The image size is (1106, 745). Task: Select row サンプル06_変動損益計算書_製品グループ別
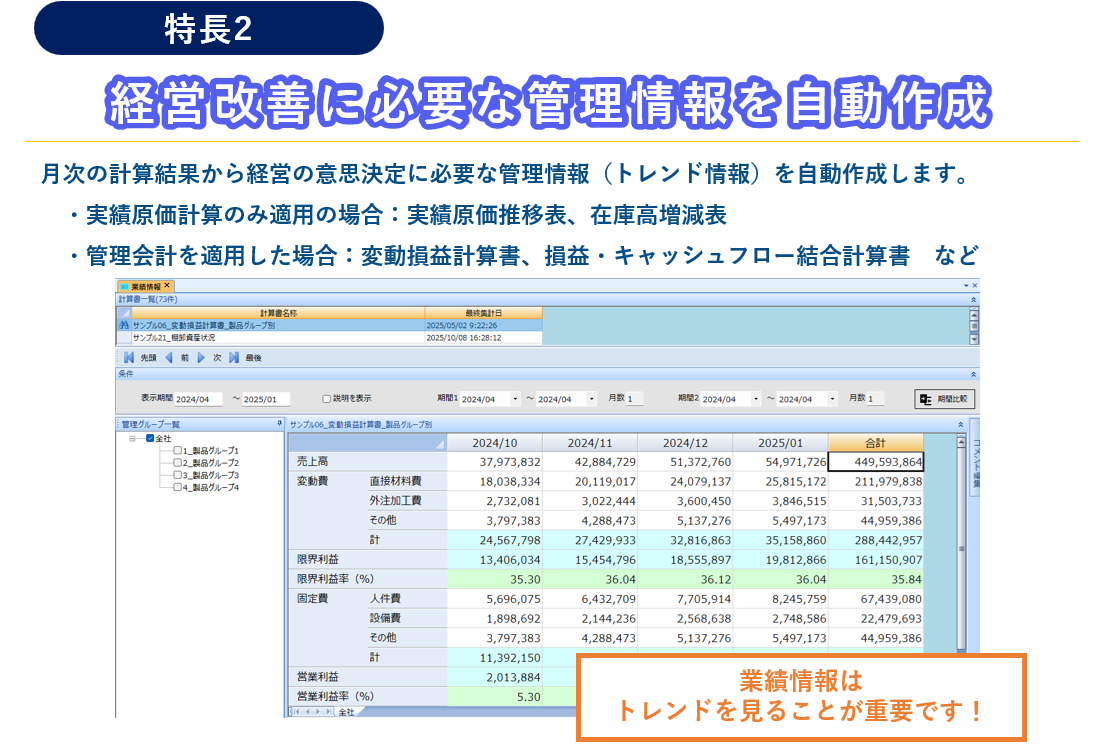click(x=330, y=326)
